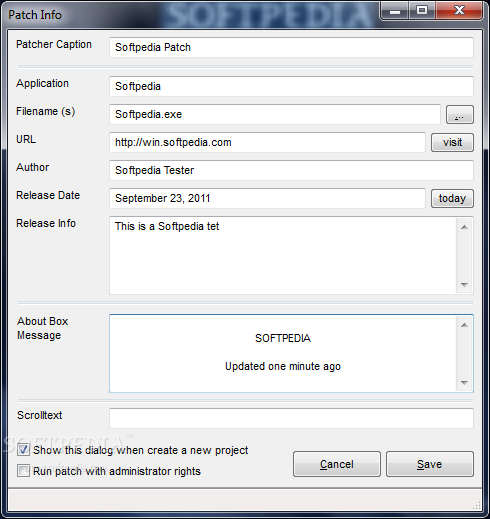Click the Scrolltext input field
This screenshot has height=519, width=490.
pyautogui.click(x=291, y=418)
